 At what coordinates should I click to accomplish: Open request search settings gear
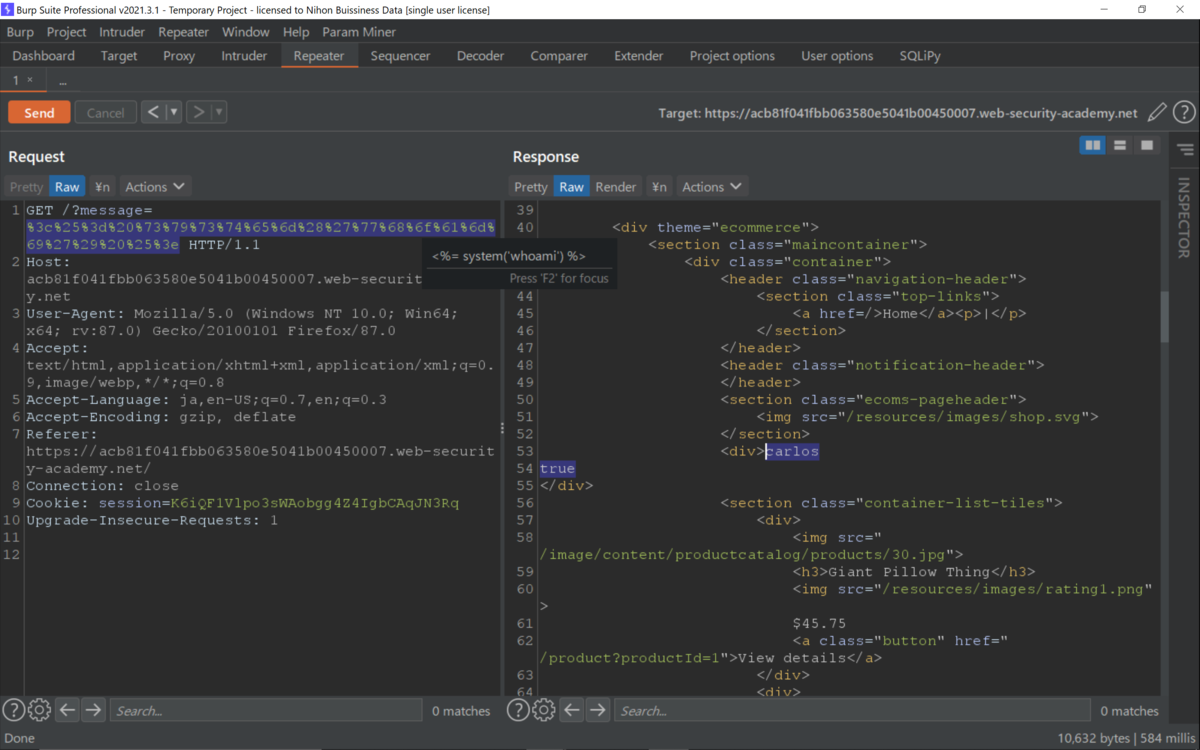click(39, 710)
